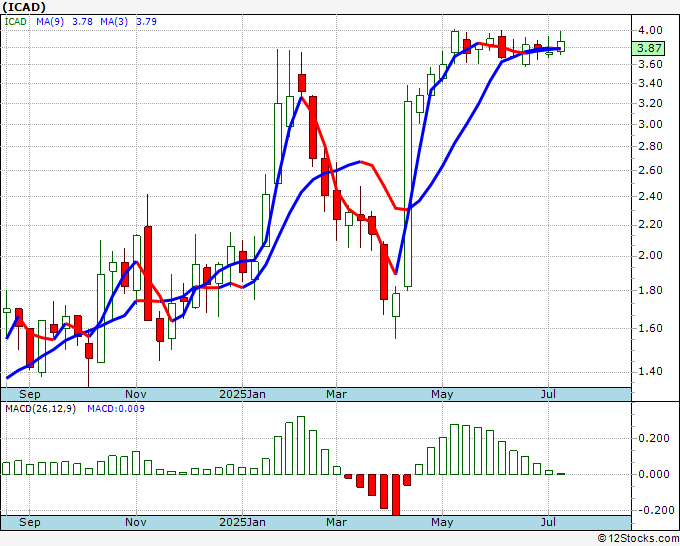Click the 3.00 price axis label
This screenshot has height=546, width=680.
650,124
